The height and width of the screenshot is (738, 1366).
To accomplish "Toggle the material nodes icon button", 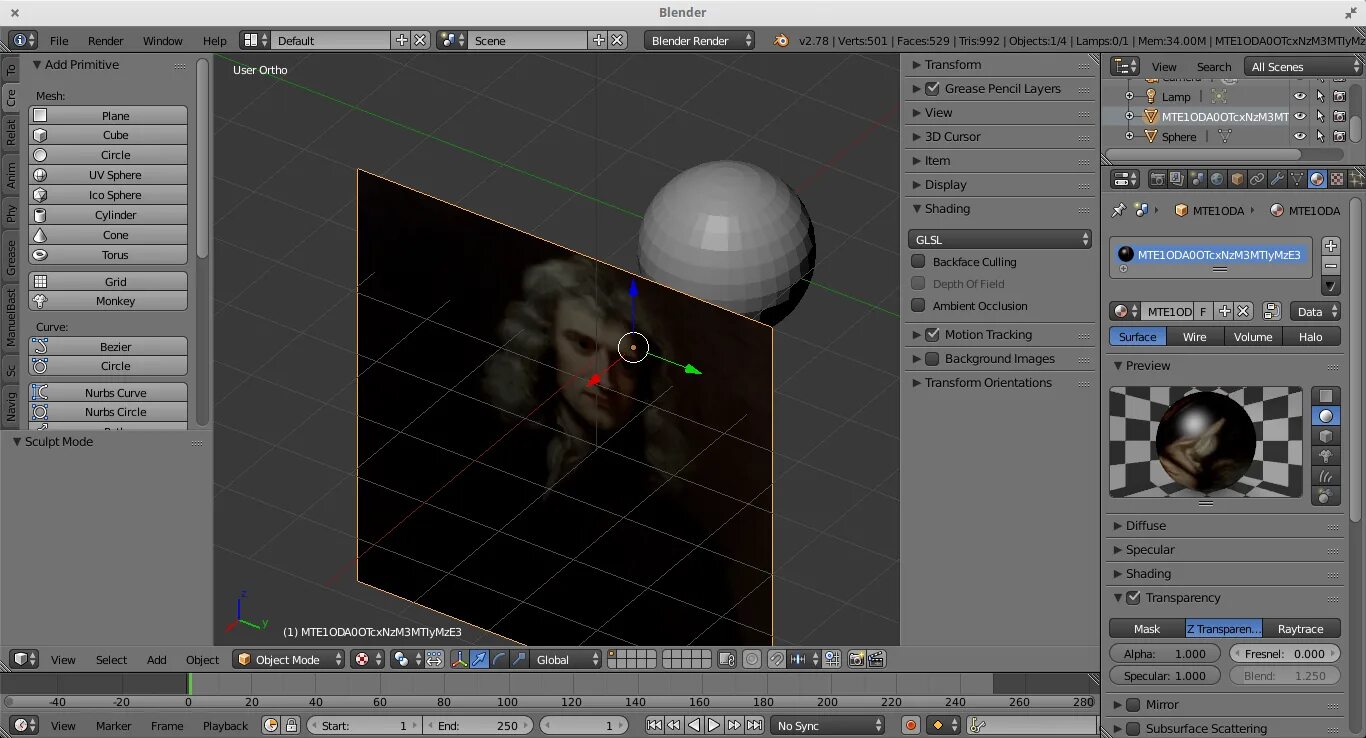I will pyautogui.click(x=1272, y=311).
